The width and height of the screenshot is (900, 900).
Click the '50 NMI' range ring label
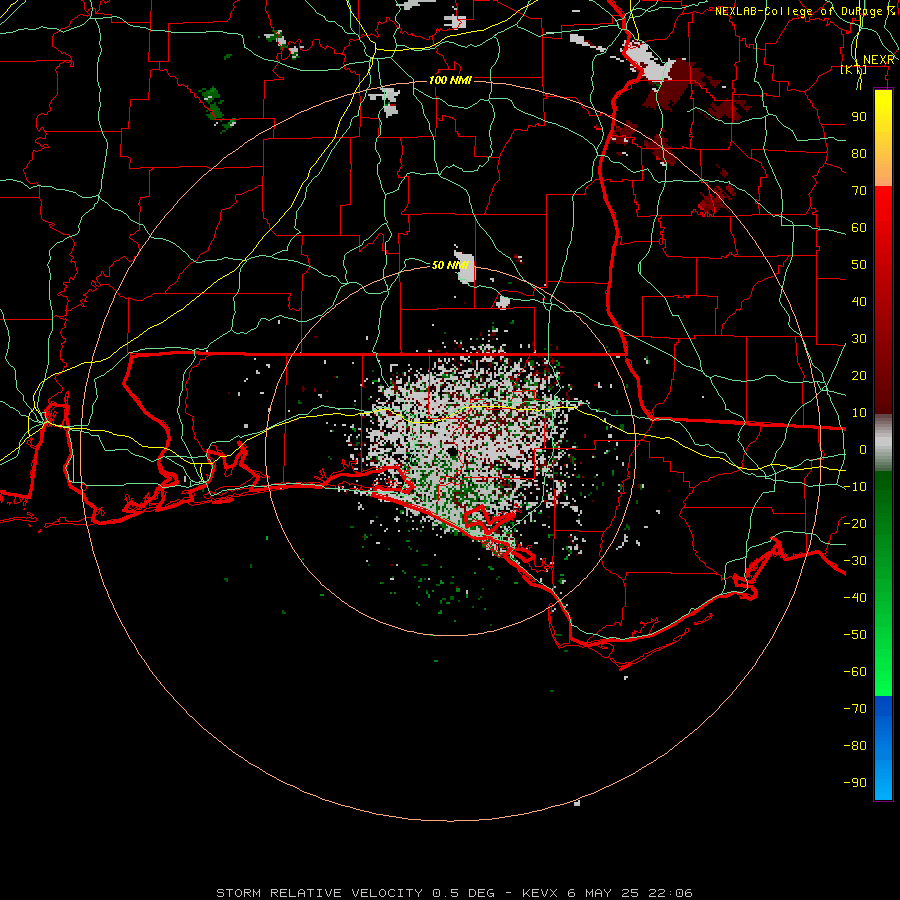coord(450,265)
